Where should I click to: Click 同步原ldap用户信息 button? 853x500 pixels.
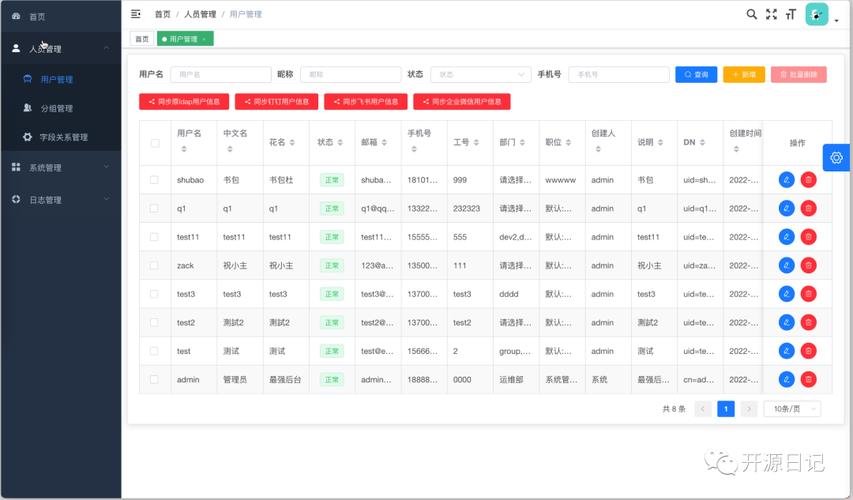click(x=184, y=102)
